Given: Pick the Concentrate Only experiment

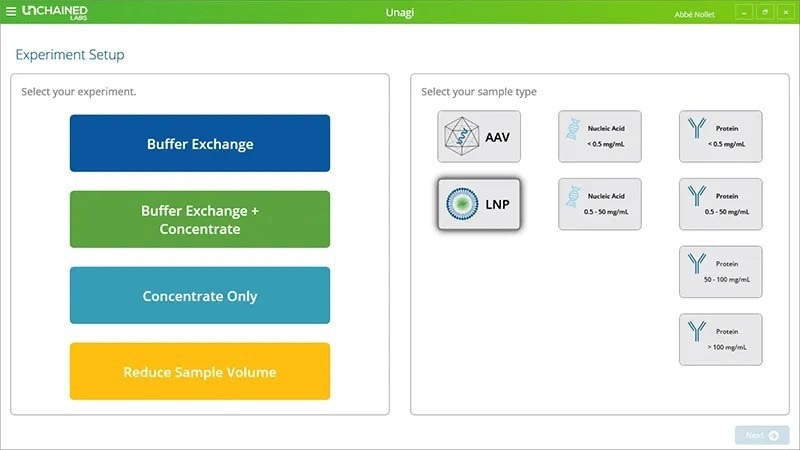Looking at the screenshot, I should point(200,296).
